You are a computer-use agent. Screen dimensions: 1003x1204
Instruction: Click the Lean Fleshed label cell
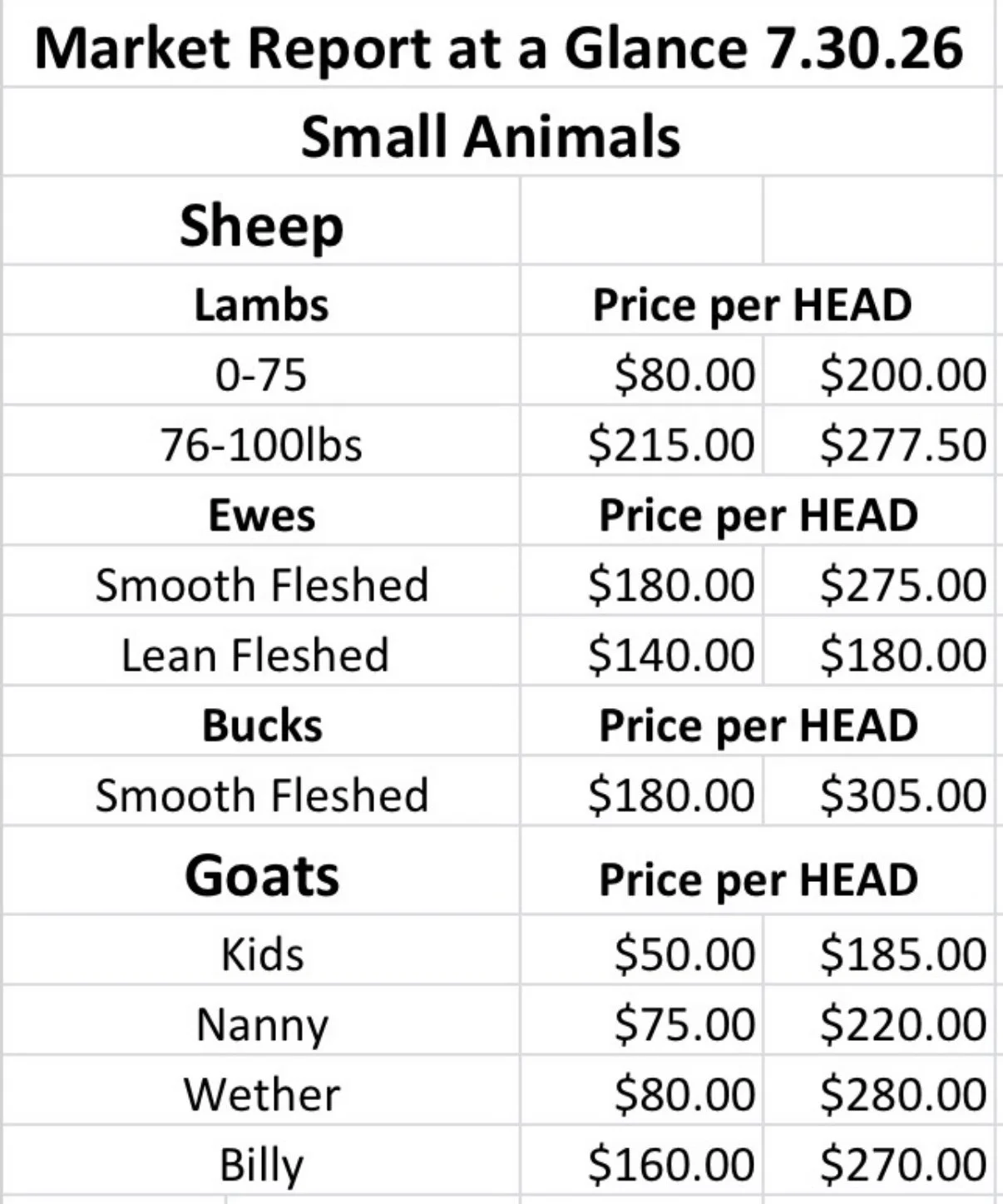coord(261,652)
